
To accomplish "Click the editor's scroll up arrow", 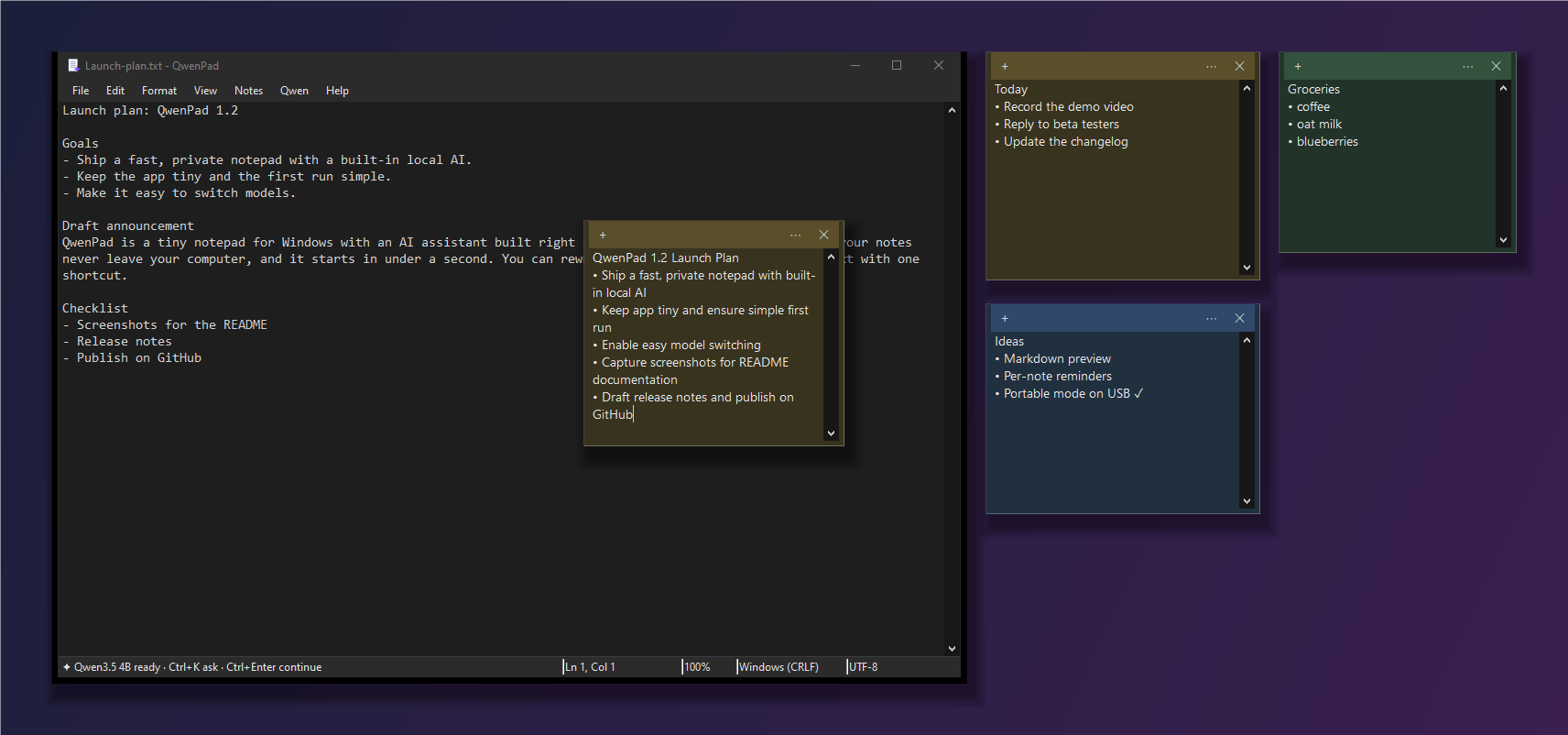I will pos(952,110).
